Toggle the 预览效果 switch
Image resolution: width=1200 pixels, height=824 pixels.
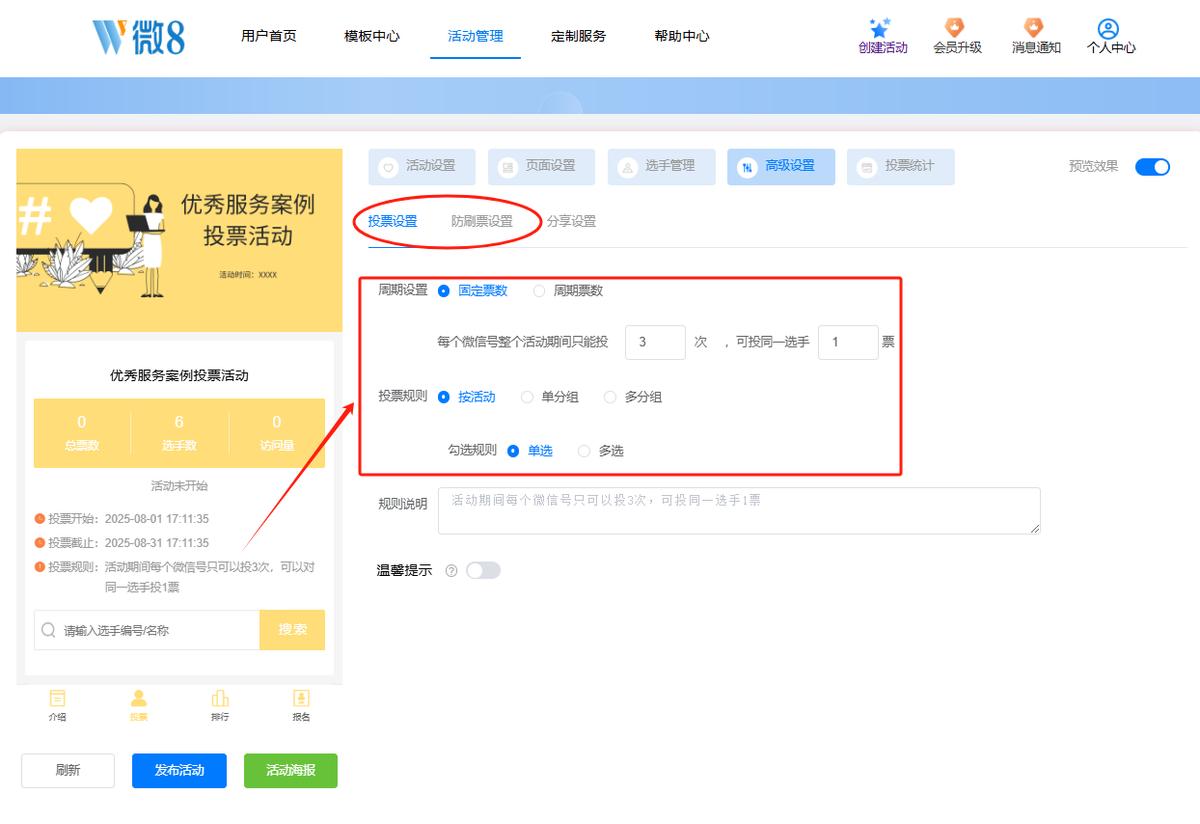(1152, 167)
